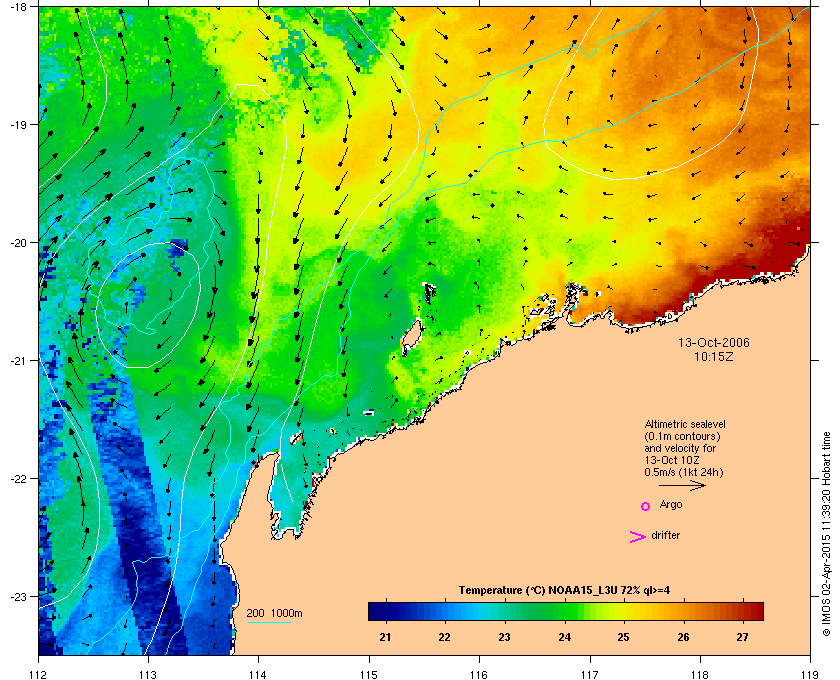Click longitude axis label 114
The width and height of the screenshot is (840, 680).
coord(258,675)
